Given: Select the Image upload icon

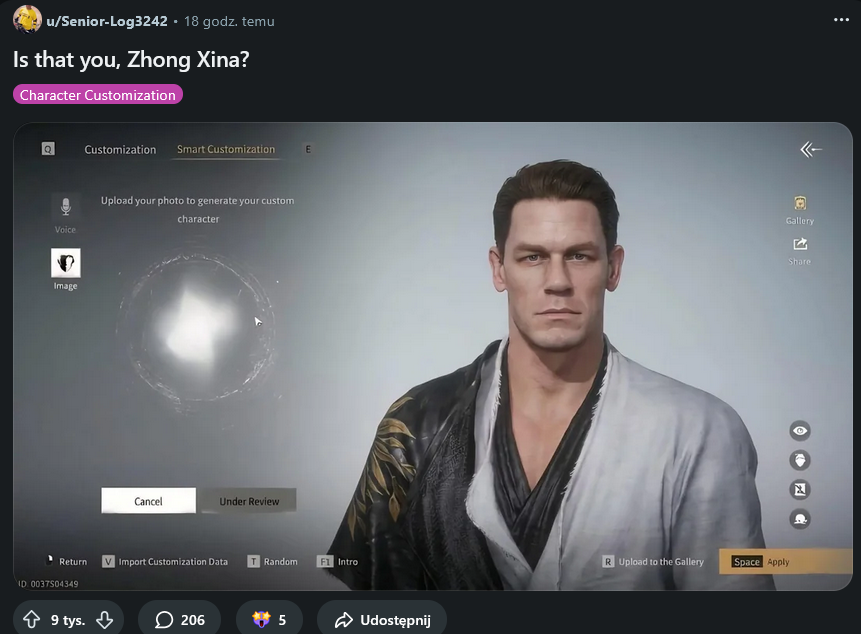Looking at the screenshot, I should pos(66,263).
